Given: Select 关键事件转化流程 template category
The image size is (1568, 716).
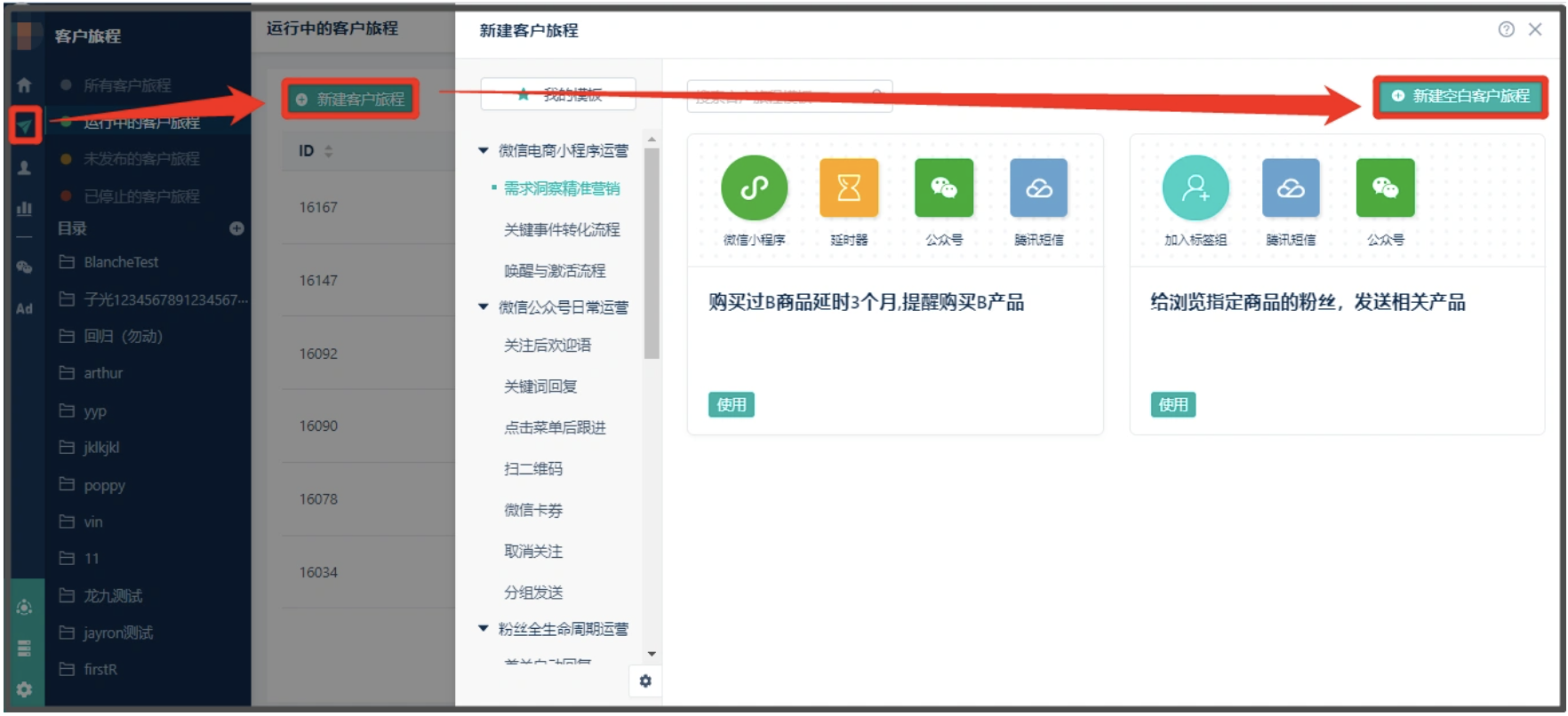Looking at the screenshot, I should 562,229.
